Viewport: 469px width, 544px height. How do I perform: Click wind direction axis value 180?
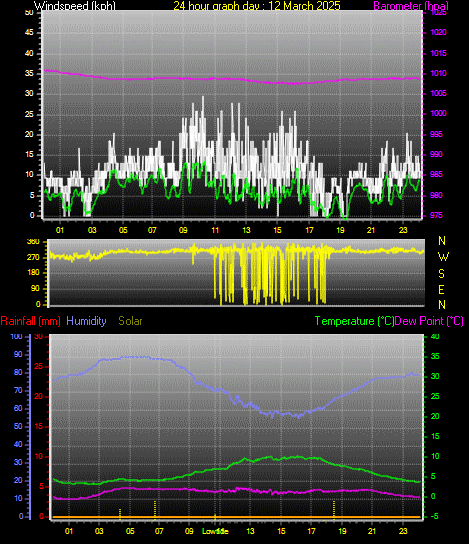pyautogui.click(x=34, y=273)
